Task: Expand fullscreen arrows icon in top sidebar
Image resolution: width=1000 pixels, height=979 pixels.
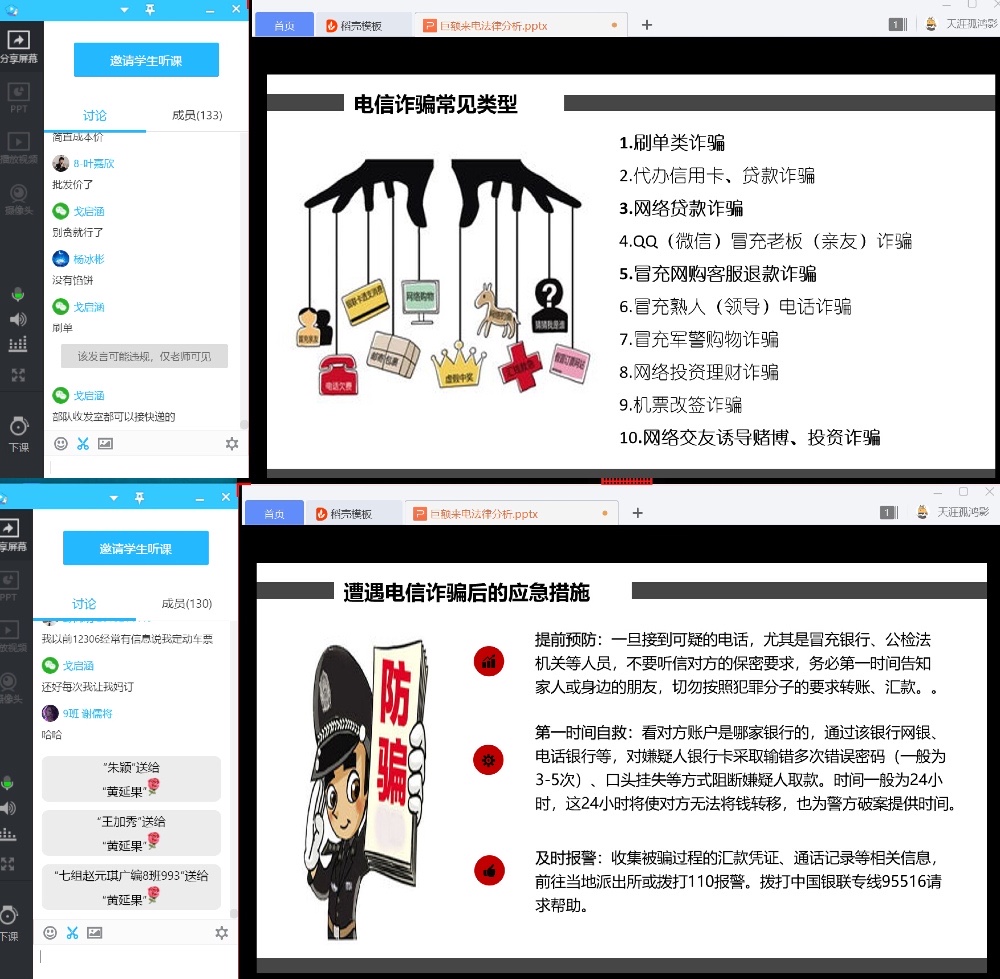Action: click(x=17, y=375)
